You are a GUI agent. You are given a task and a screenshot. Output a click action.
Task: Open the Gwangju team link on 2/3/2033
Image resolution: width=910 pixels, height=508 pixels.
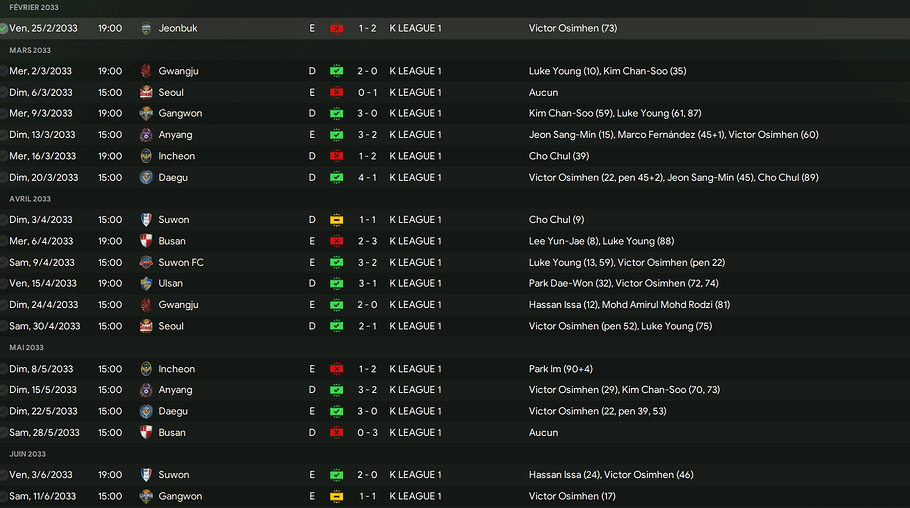(178, 71)
